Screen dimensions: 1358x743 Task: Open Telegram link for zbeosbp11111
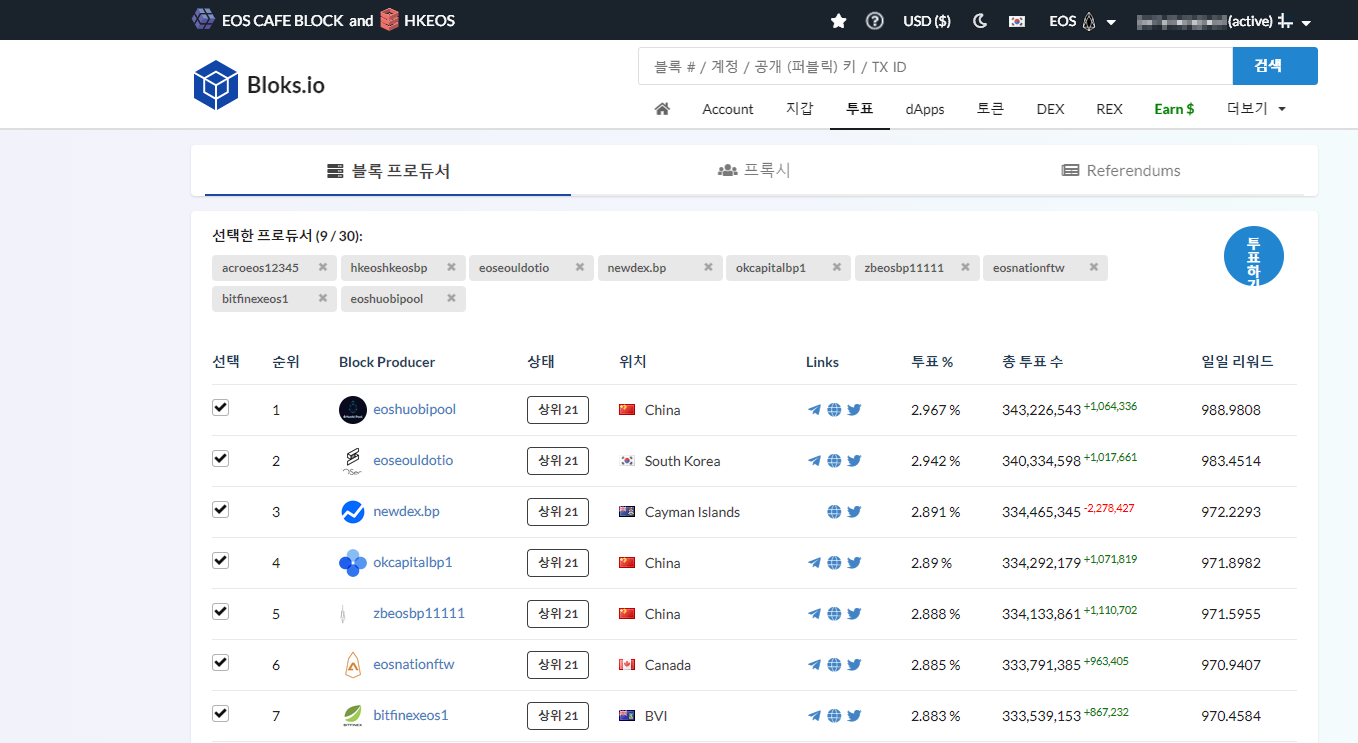click(x=814, y=614)
